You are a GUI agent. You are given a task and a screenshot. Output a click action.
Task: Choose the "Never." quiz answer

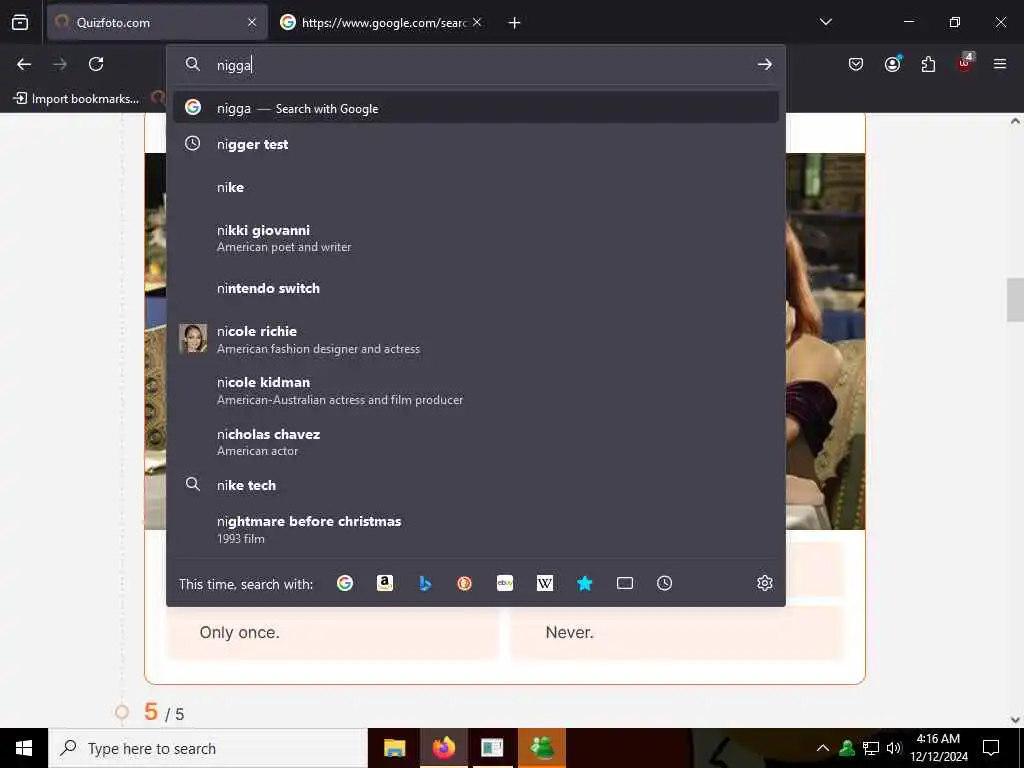coord(677,632)
